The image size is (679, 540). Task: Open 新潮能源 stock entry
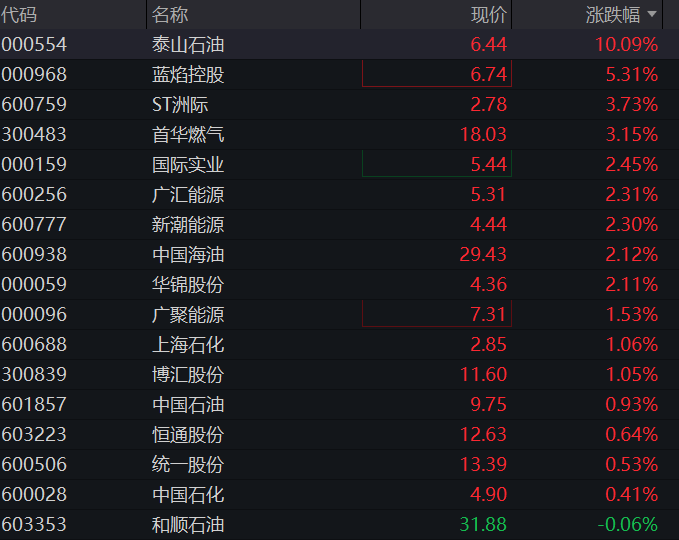(x=188, y=224)
